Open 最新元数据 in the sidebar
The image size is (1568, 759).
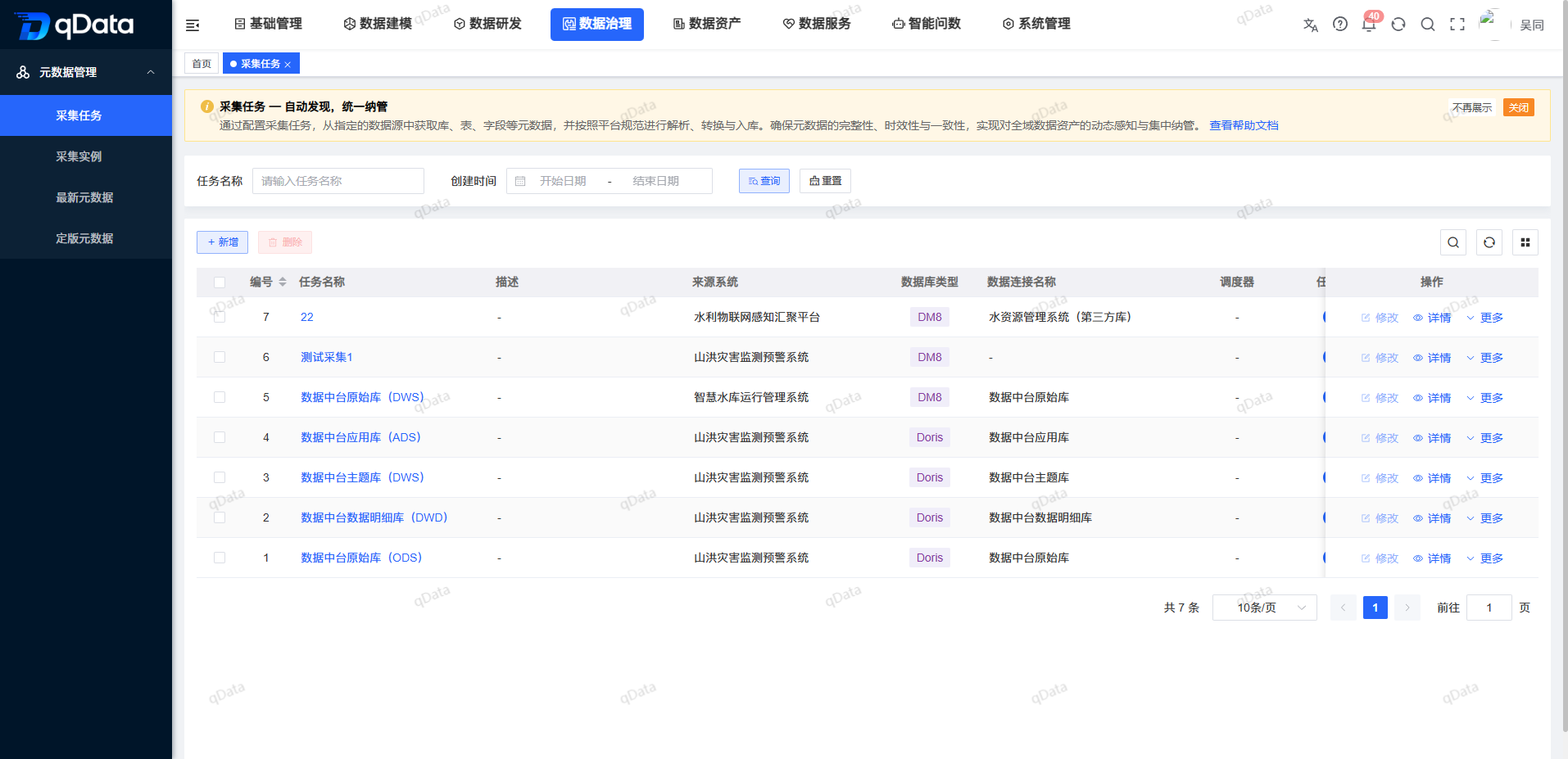click(x=86, y=197)
